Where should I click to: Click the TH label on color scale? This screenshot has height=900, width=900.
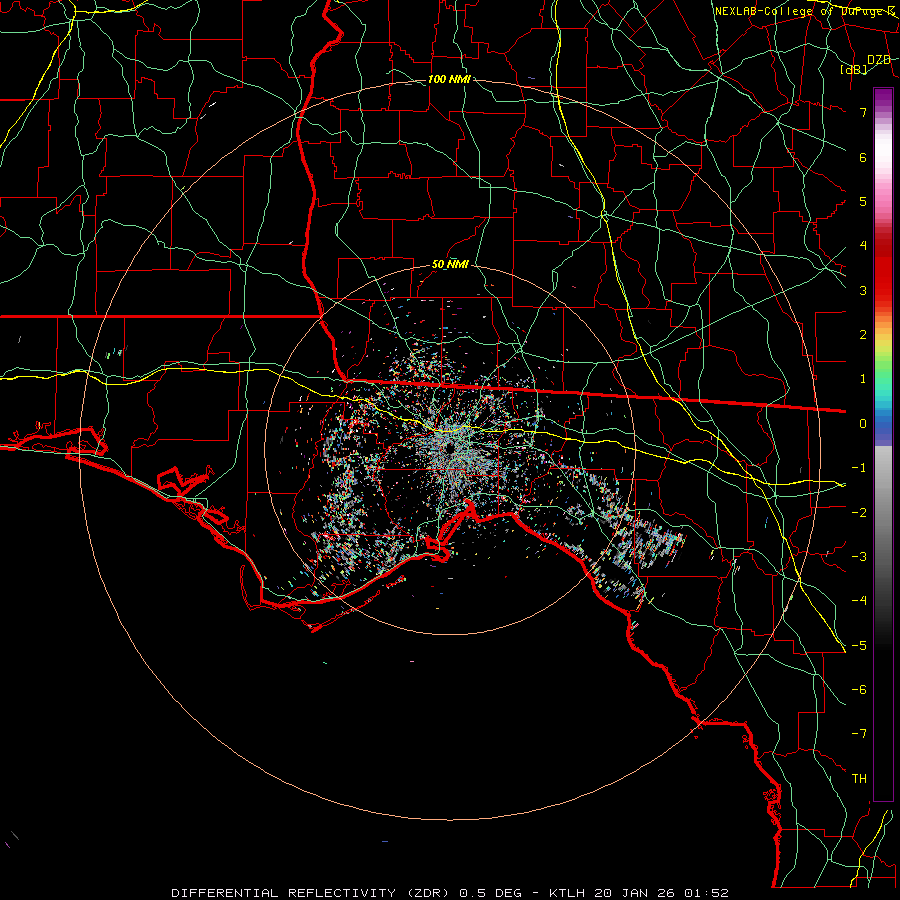859,778
